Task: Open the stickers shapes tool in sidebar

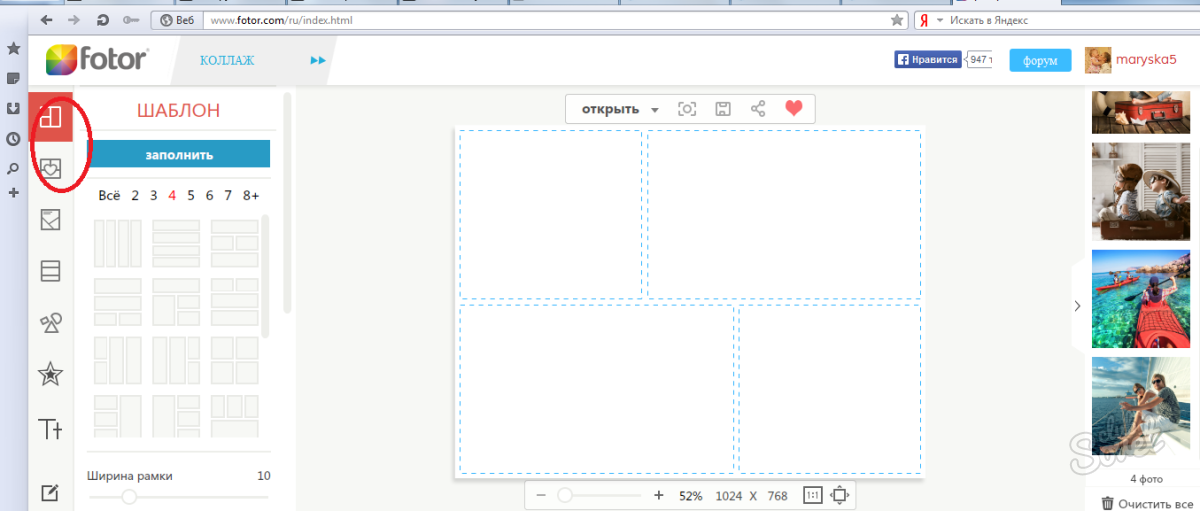Action: pos(50,322)
